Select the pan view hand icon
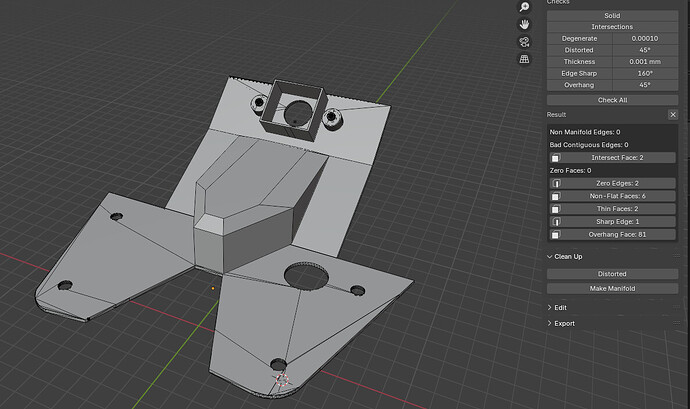The image size is (690, 409). [x=524, y=24]
